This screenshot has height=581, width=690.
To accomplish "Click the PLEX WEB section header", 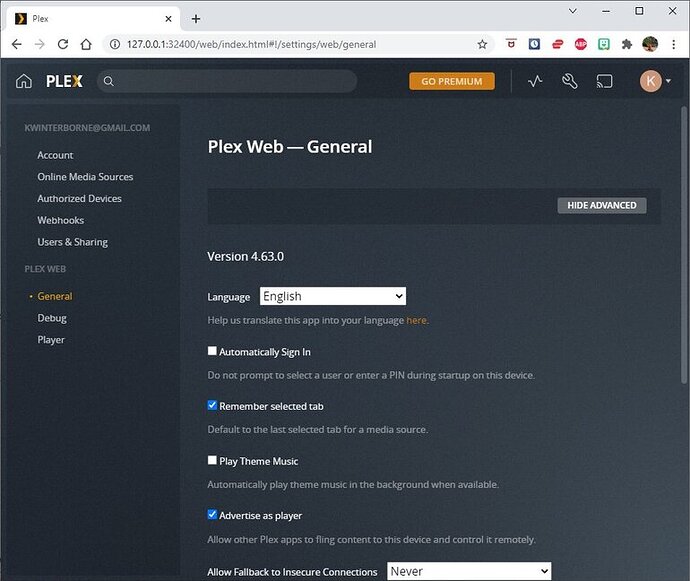I will click(45, 269).
